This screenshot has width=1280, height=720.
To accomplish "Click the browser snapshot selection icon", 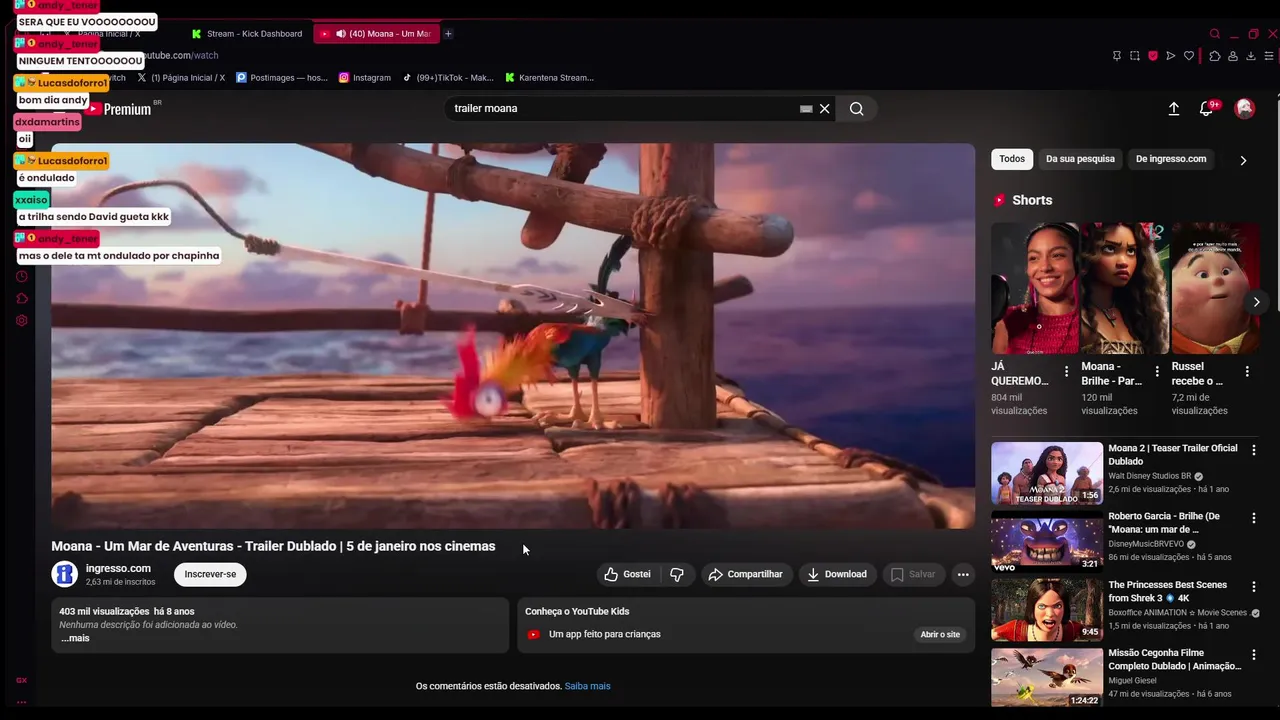I will 1135,56.
